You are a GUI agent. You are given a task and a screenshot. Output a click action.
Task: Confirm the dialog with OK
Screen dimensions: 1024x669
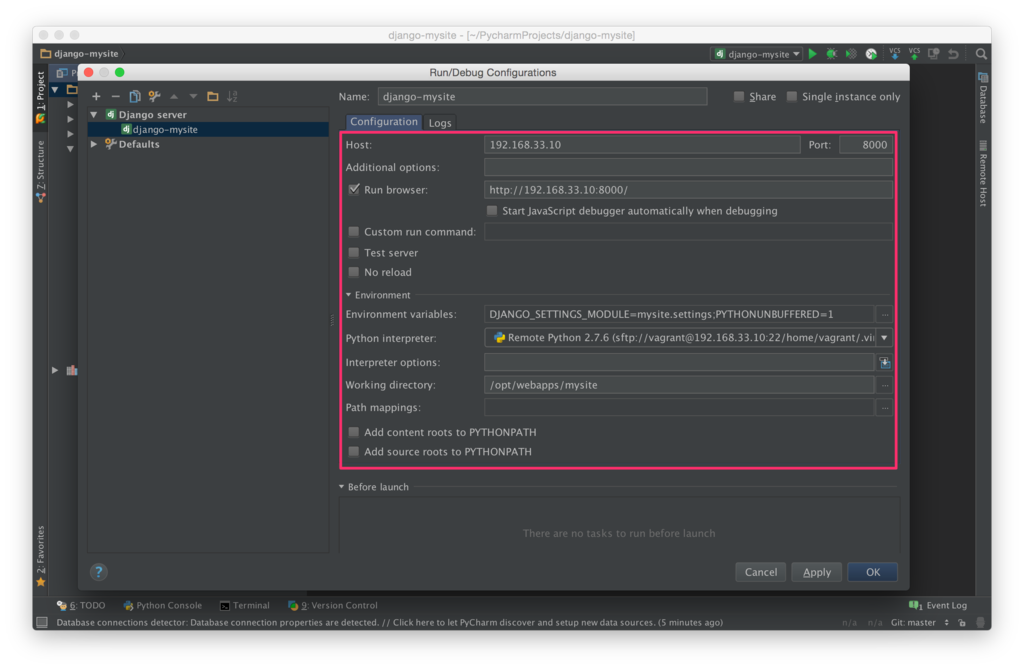872,572
